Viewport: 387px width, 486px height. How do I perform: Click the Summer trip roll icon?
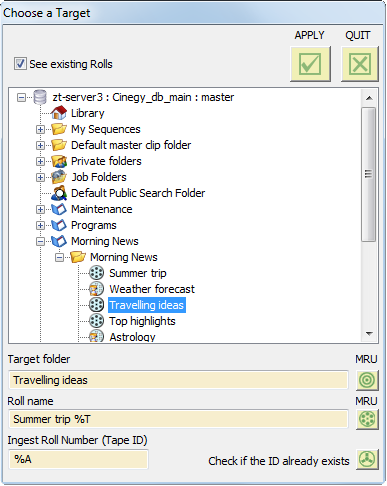(97, 273)
